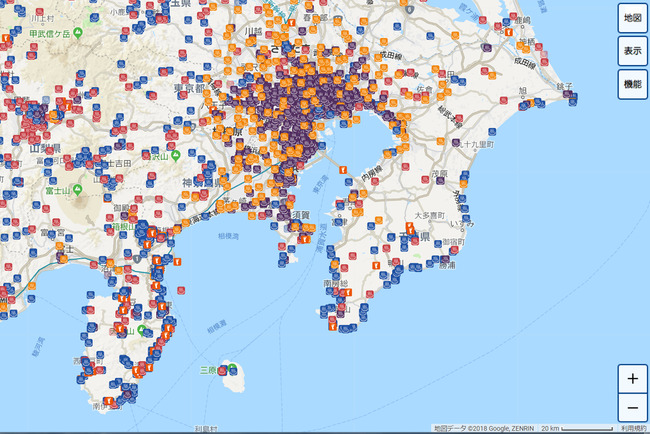This screenshot has width=650, height=434.
Task: Open the 機能 functions menu
Action: pyautogui.click(x=632, y=85)
